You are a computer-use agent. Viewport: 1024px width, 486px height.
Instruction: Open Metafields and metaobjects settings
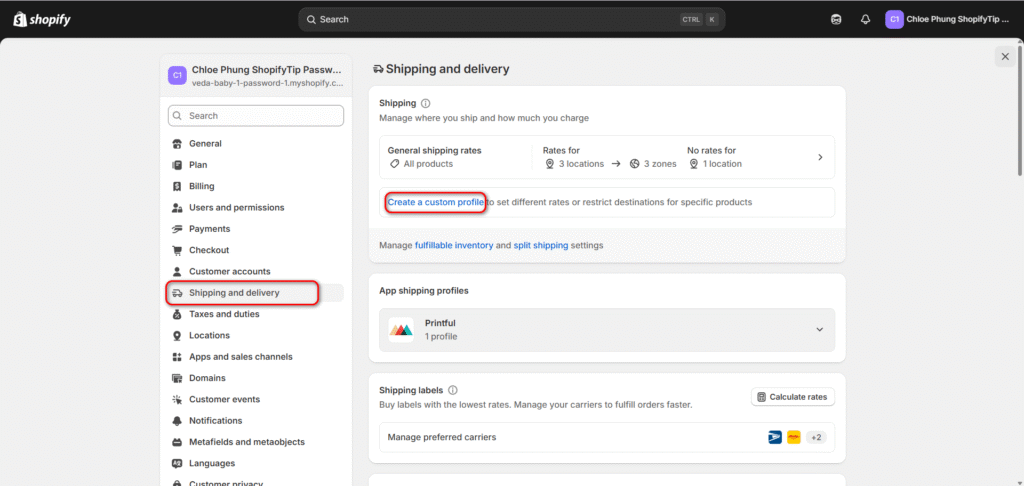(x=256, y=442)
